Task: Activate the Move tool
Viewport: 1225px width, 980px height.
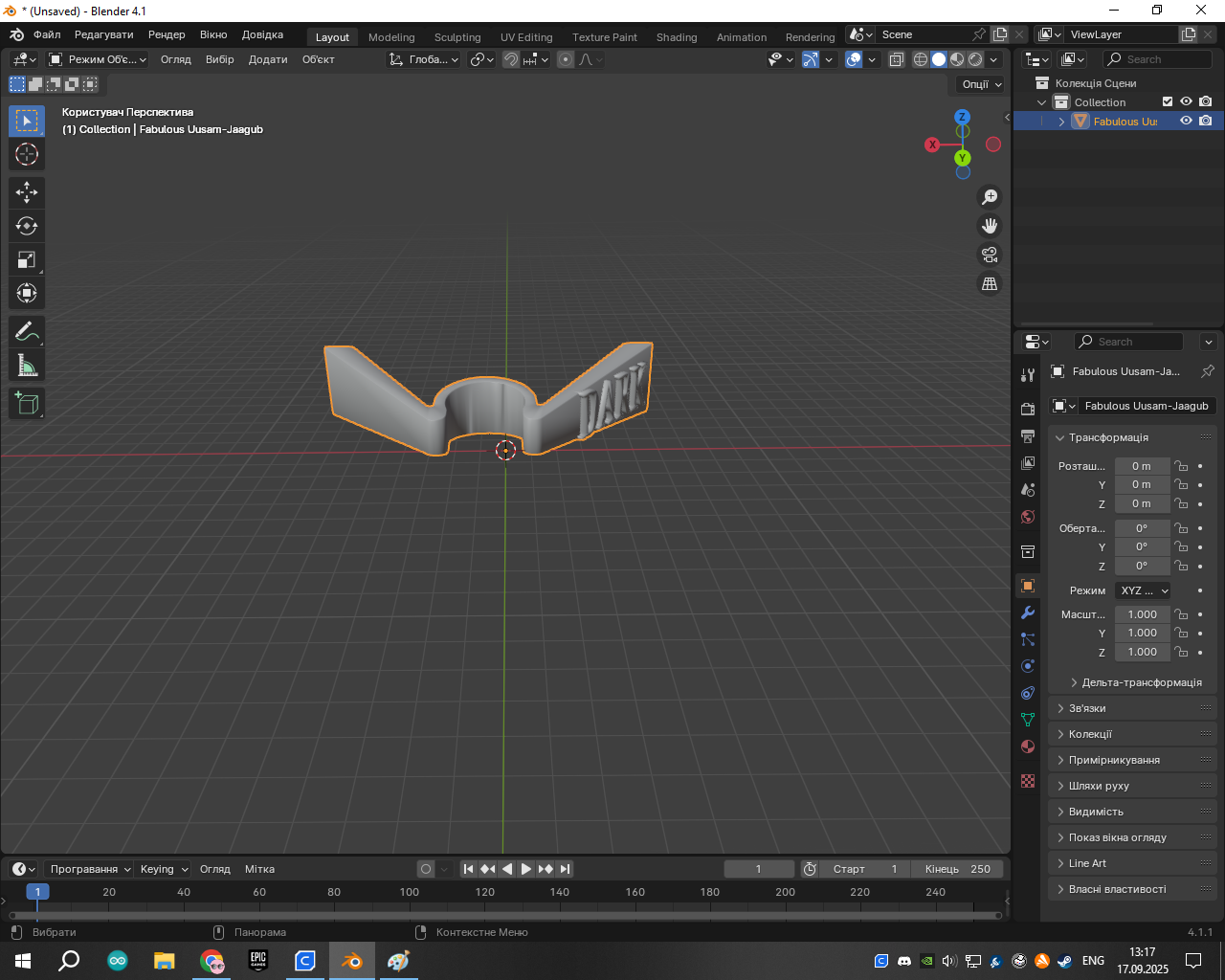Action: (x=27, y=192)
